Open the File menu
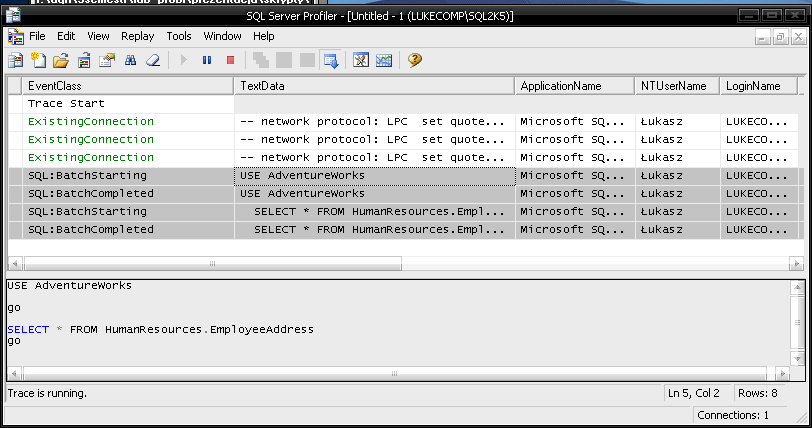The image size is (812, 428). click(37, 36)
